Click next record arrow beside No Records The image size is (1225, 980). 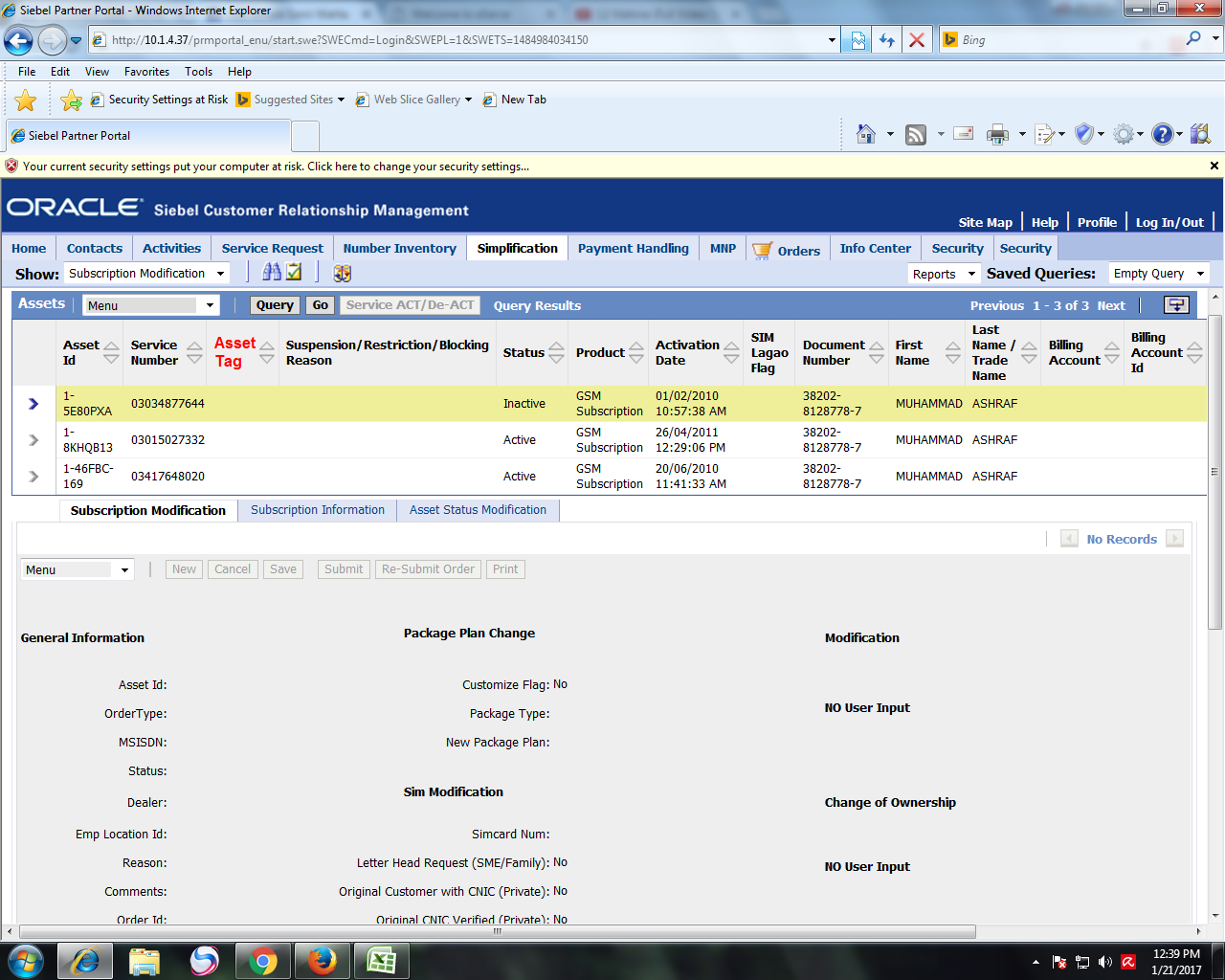point(1175,539)
